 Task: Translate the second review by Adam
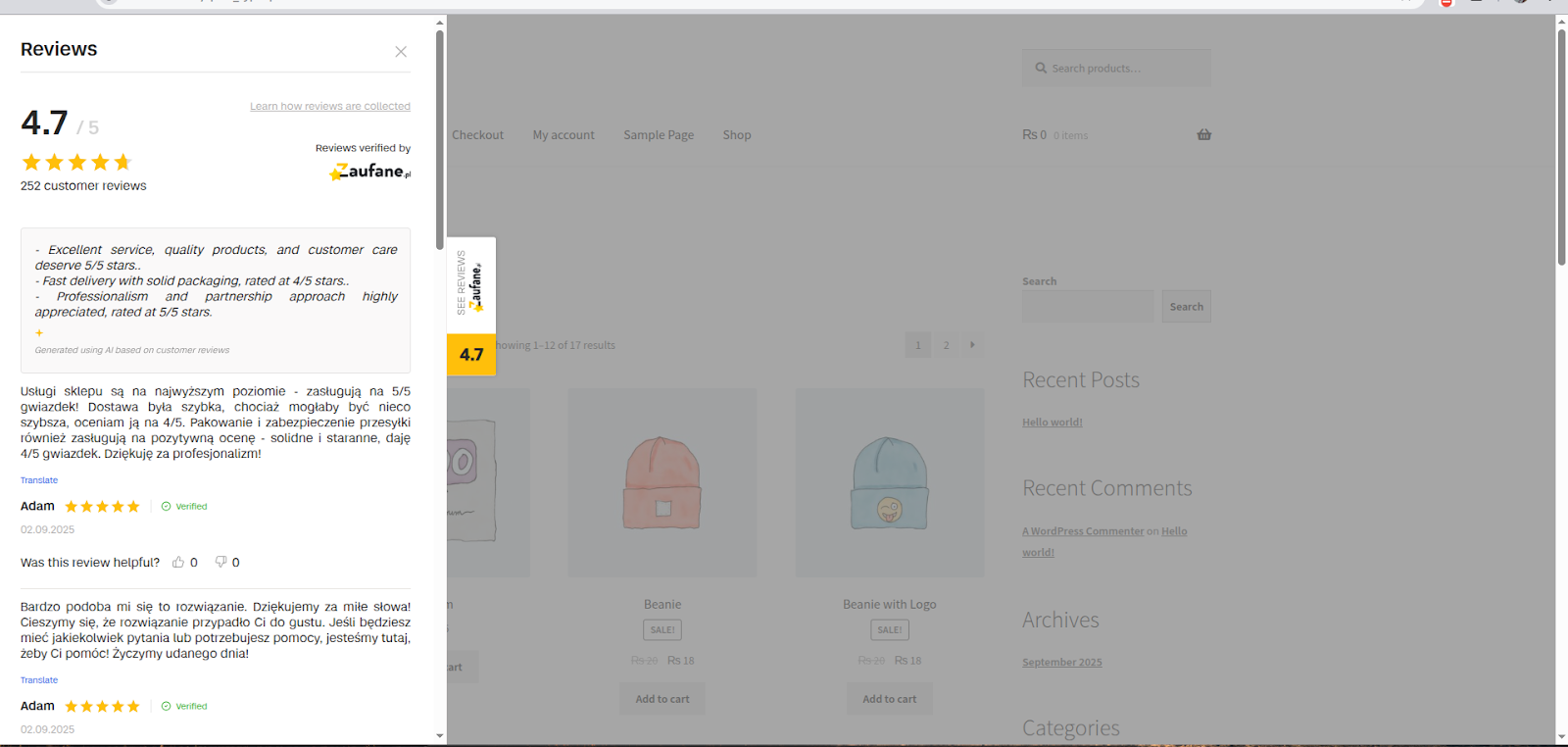tap(39, 680)
